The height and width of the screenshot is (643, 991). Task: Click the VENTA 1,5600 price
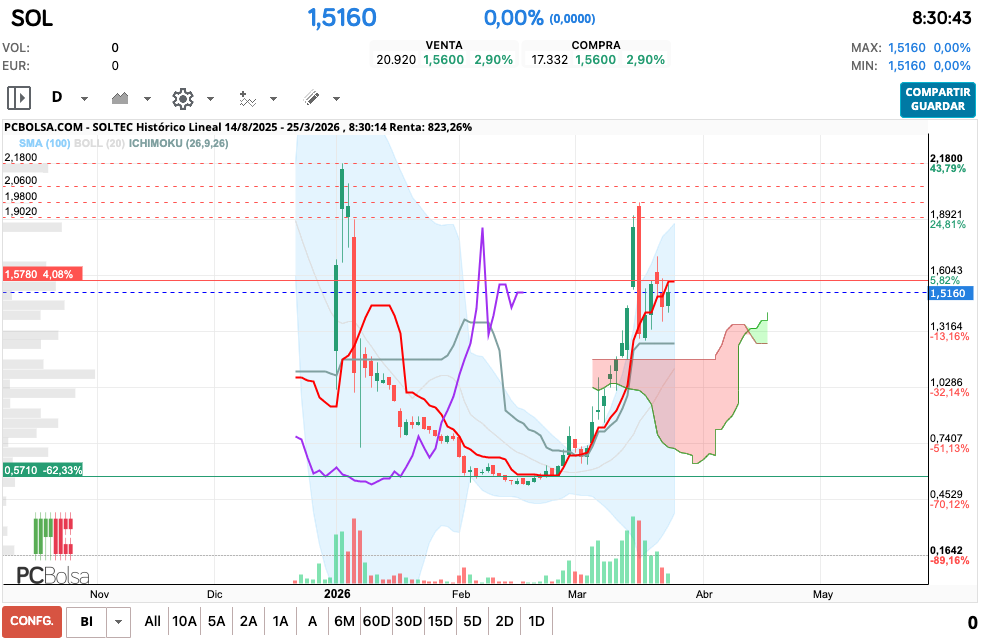444,60
